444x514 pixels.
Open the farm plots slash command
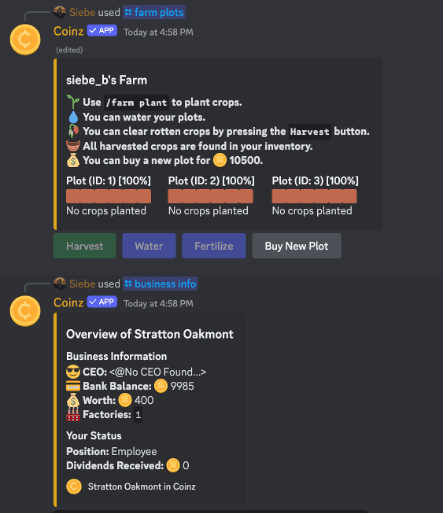(x=154, y=12)
